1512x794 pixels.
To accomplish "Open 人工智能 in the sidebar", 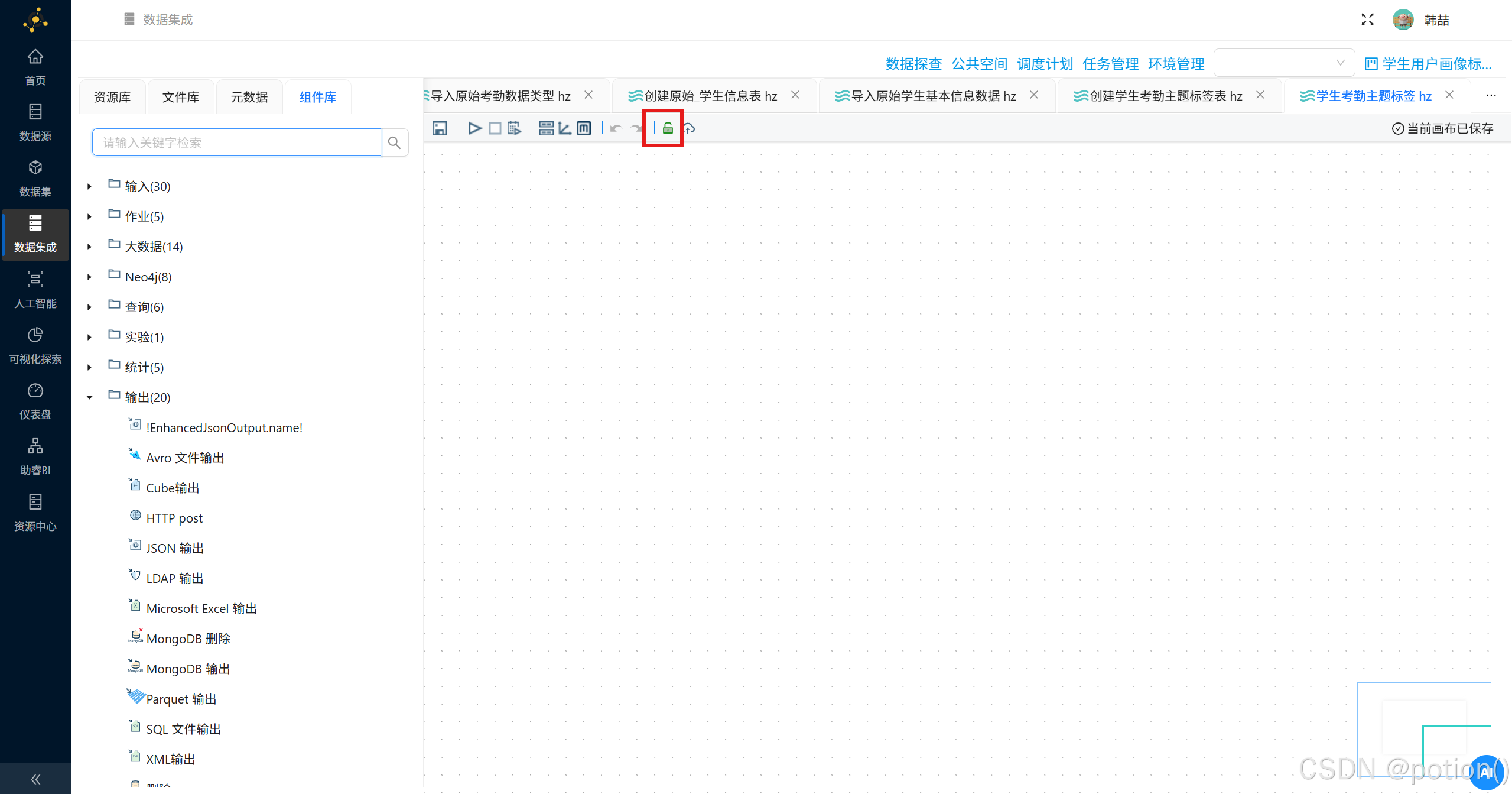I will [35, 290].
